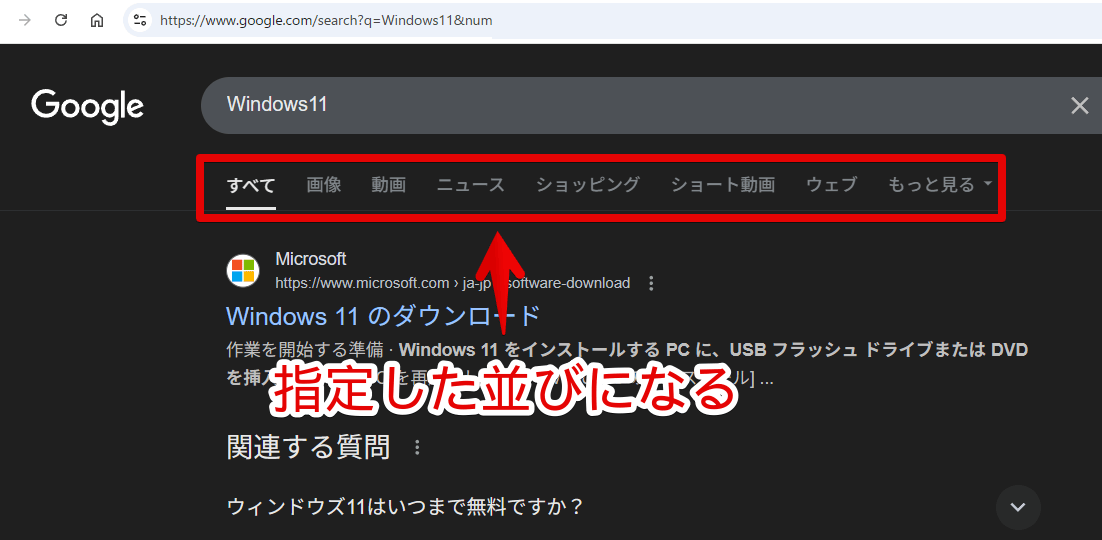Switch to the ウェブ tab
1102x540 pixels.
point(831,185)
